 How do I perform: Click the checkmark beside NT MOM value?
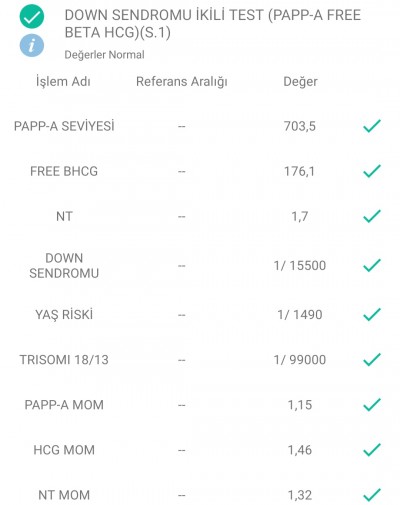click(372, 495)
